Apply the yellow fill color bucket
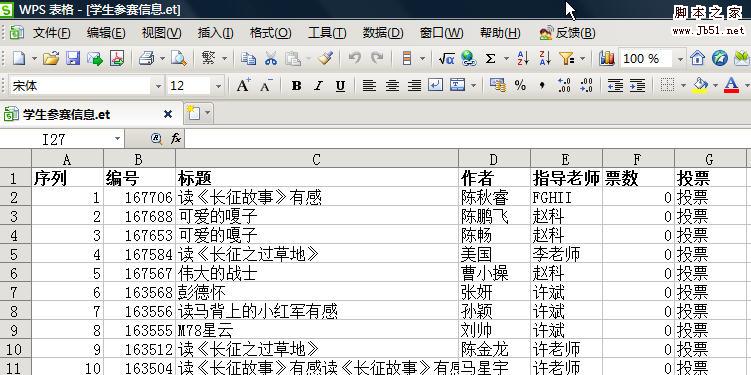This screenshot has height=375, width=751. 700,86
